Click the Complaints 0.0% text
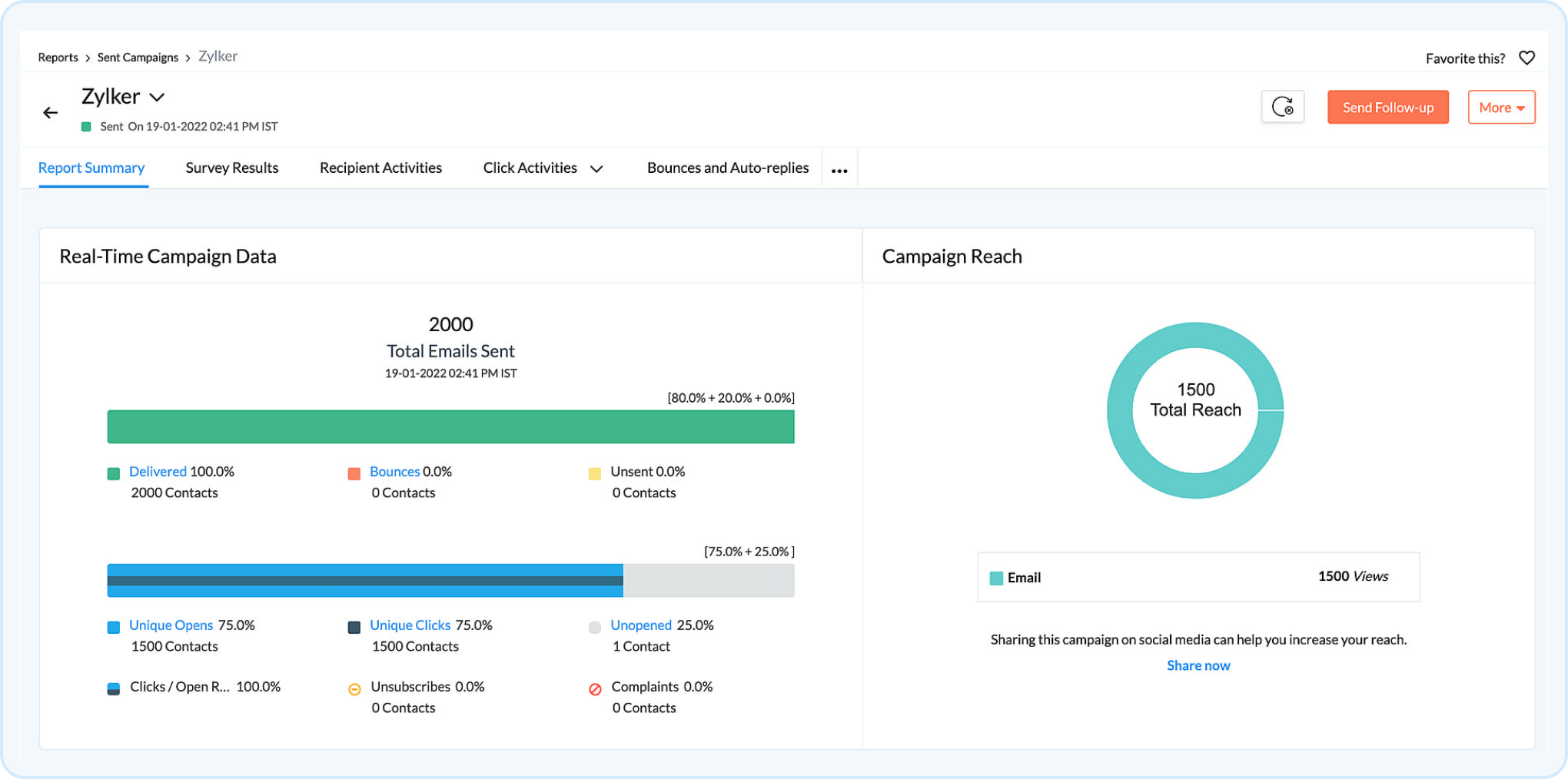The width and height of the screenshot is (1568, 779). tap(662, 687)
